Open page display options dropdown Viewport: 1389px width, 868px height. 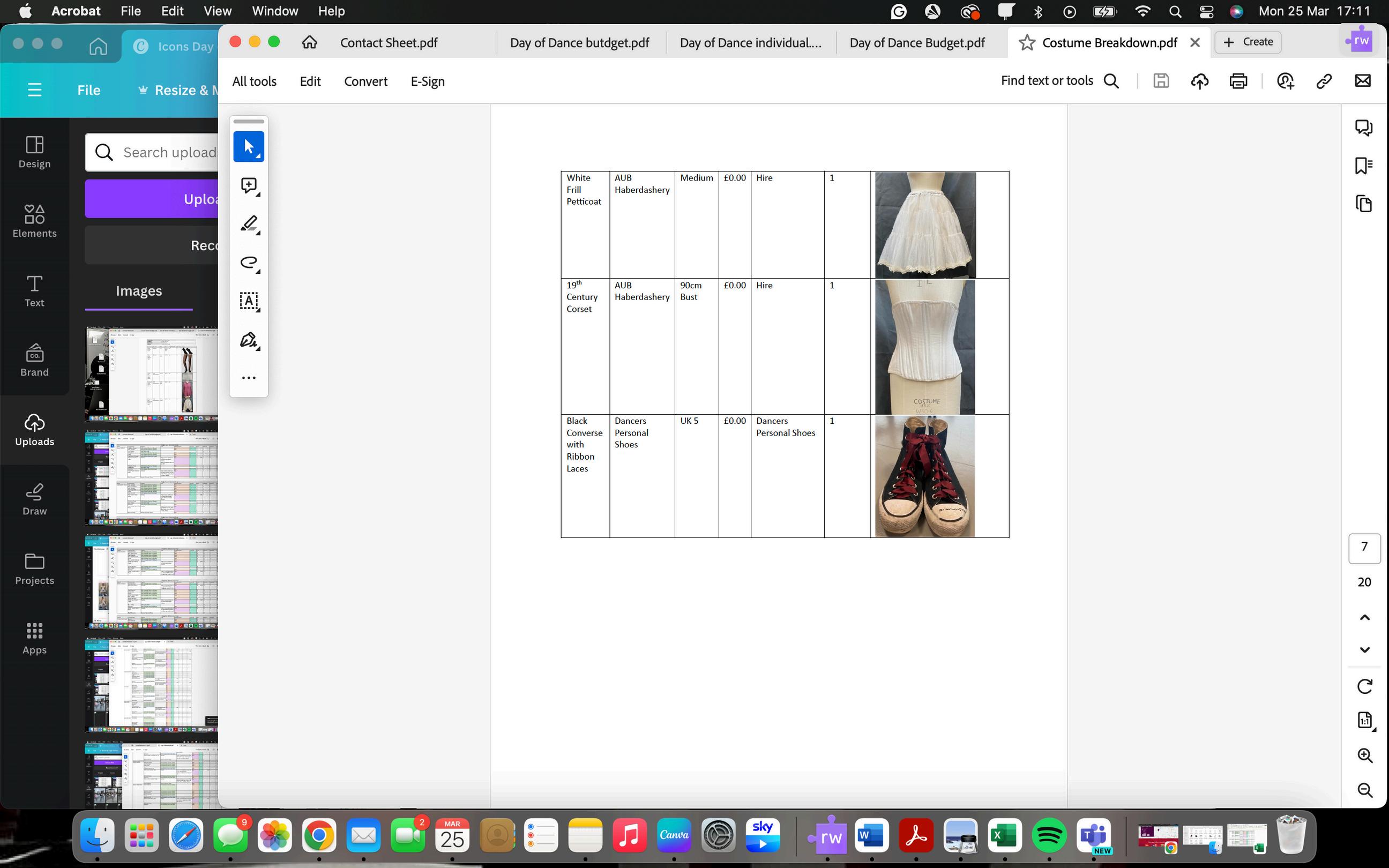pyautogui.click(x=1365, y=721)
